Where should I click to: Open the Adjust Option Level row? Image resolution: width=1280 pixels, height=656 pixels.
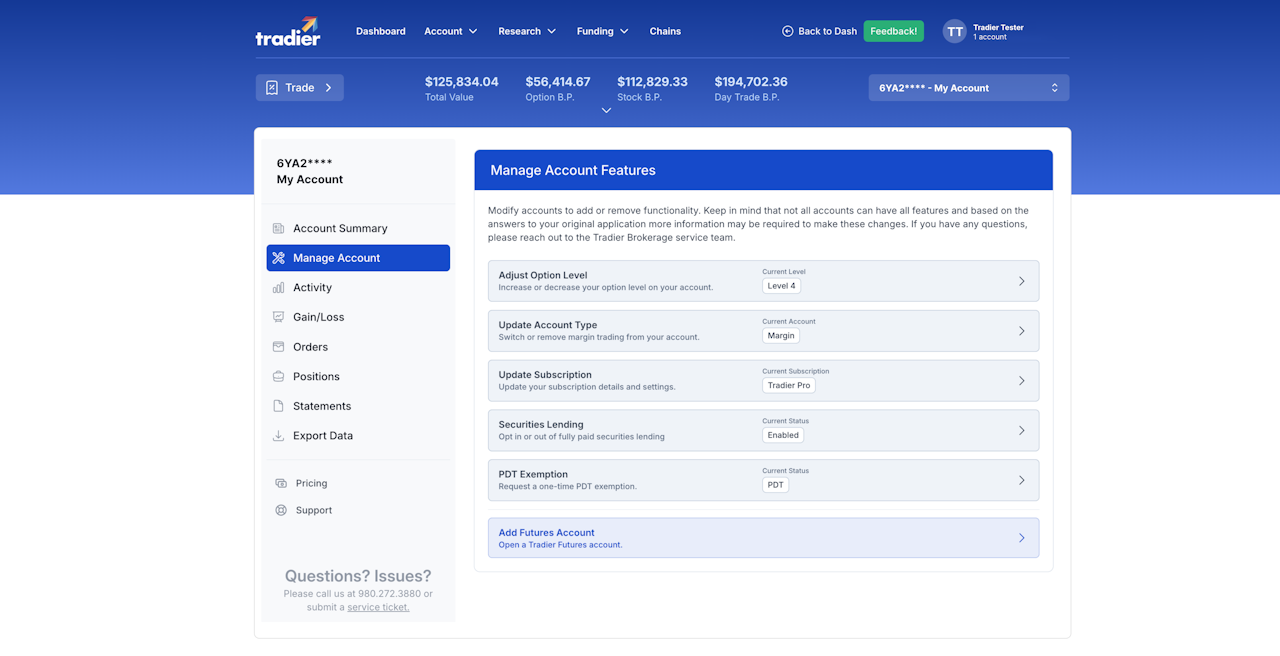click(763, 281)
